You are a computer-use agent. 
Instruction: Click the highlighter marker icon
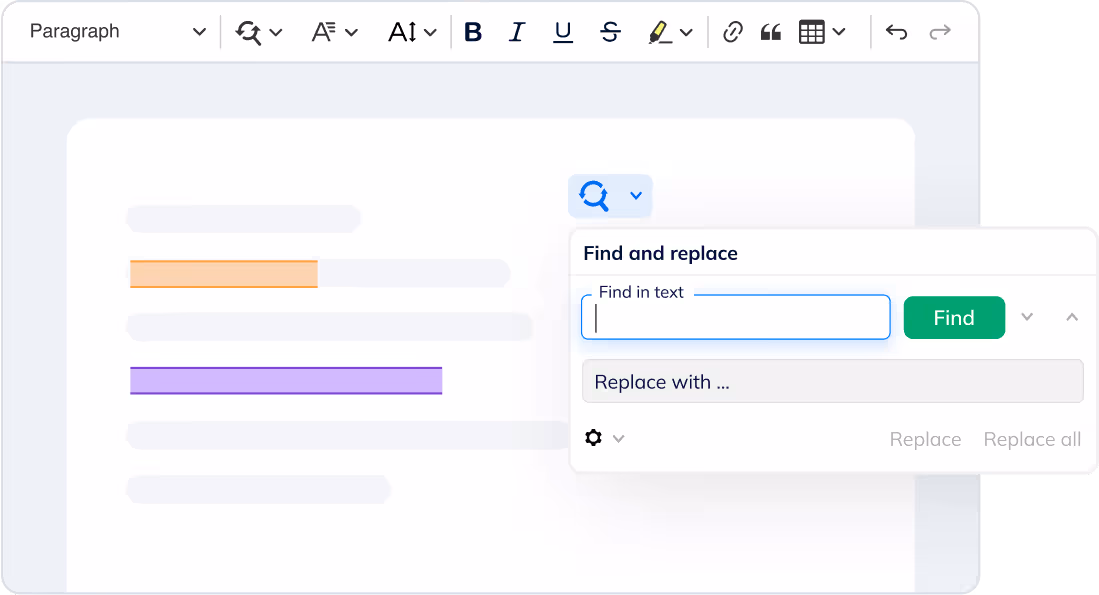[660, 32]
